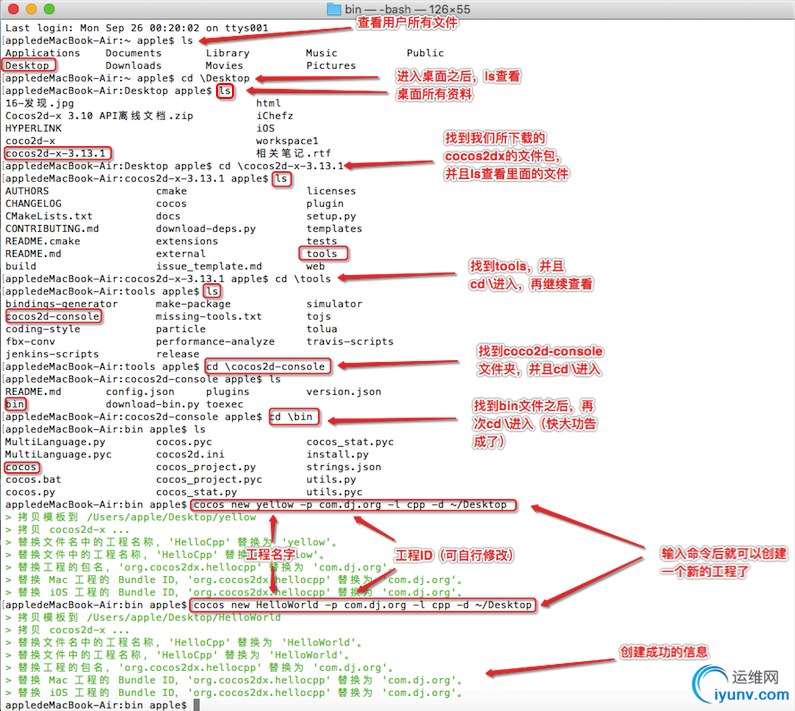Click the 'html' entry in Desktop listing
Screen dimensions: 795x711
(x=268, y=103)
